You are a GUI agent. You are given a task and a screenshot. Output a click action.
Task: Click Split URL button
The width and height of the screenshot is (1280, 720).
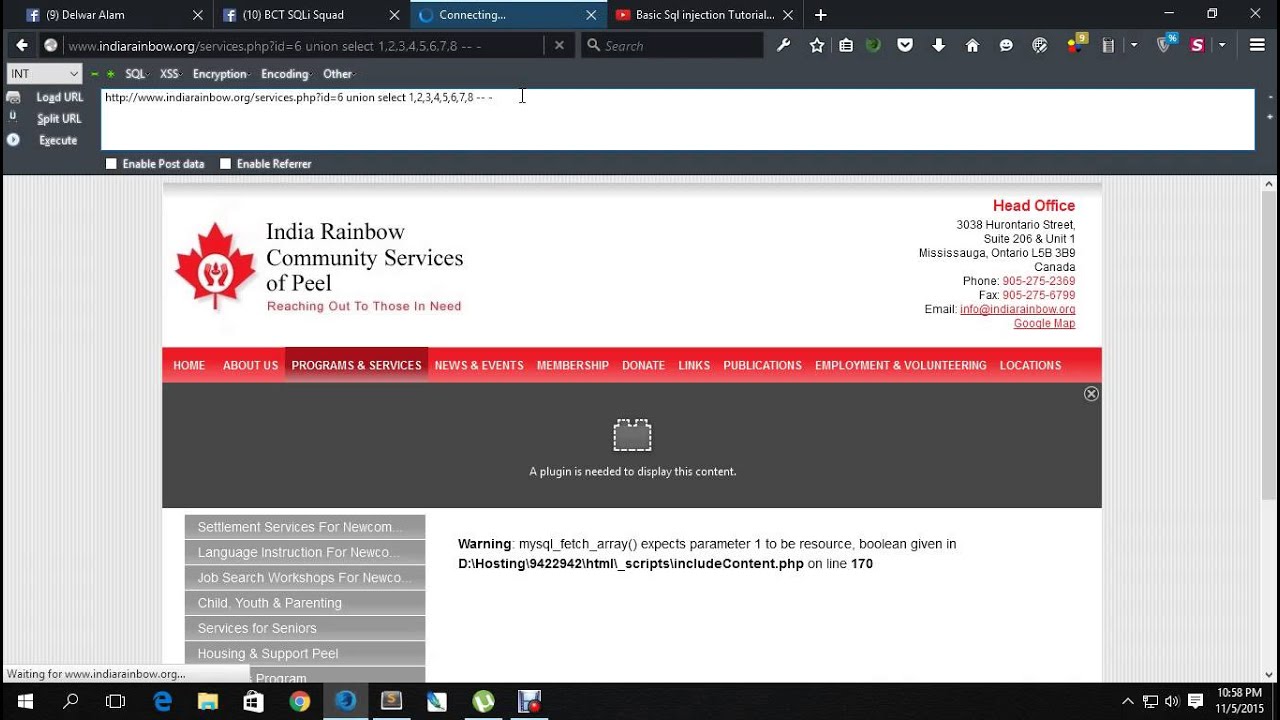pos(59,118)
